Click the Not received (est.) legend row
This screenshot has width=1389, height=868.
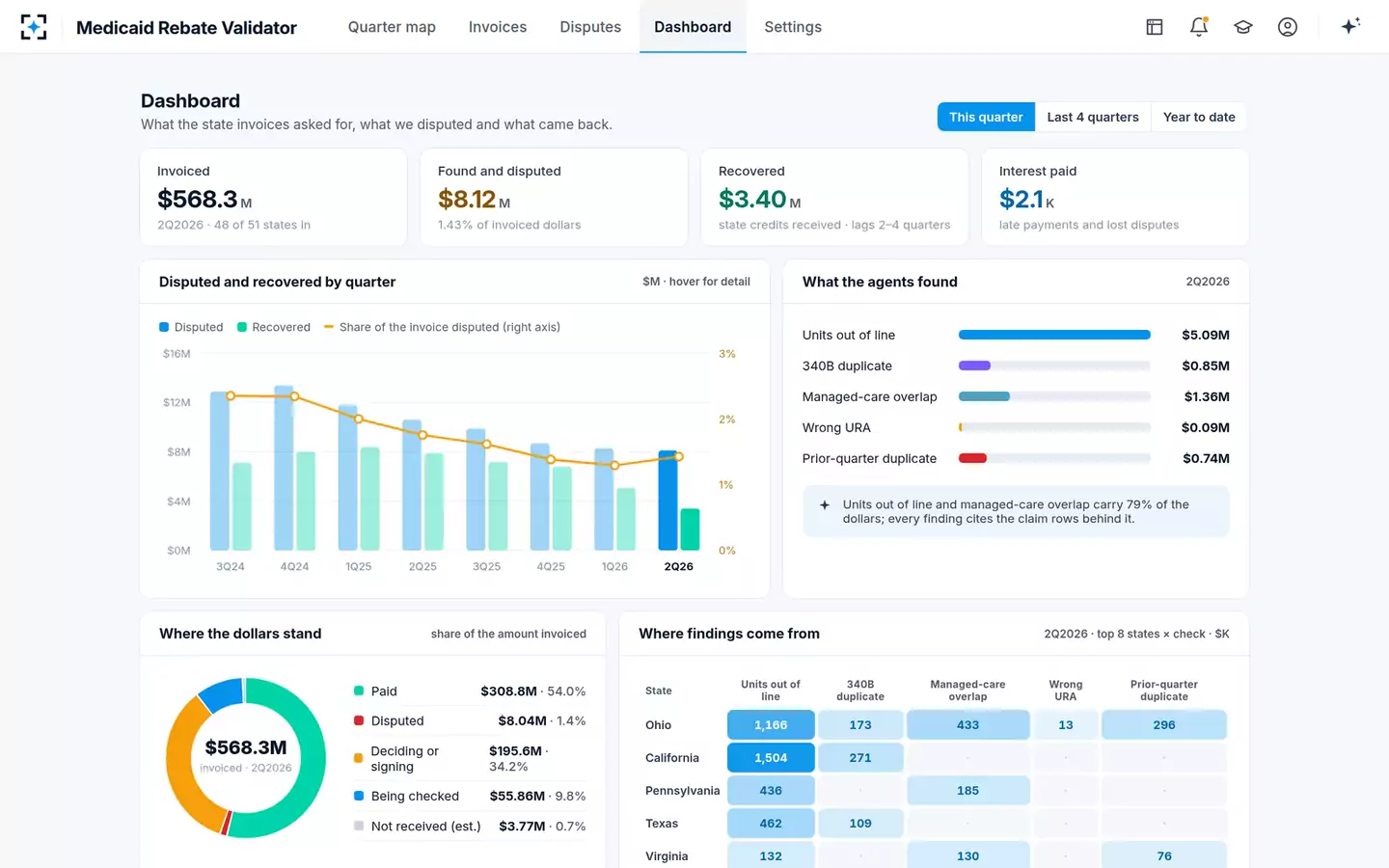470,827
